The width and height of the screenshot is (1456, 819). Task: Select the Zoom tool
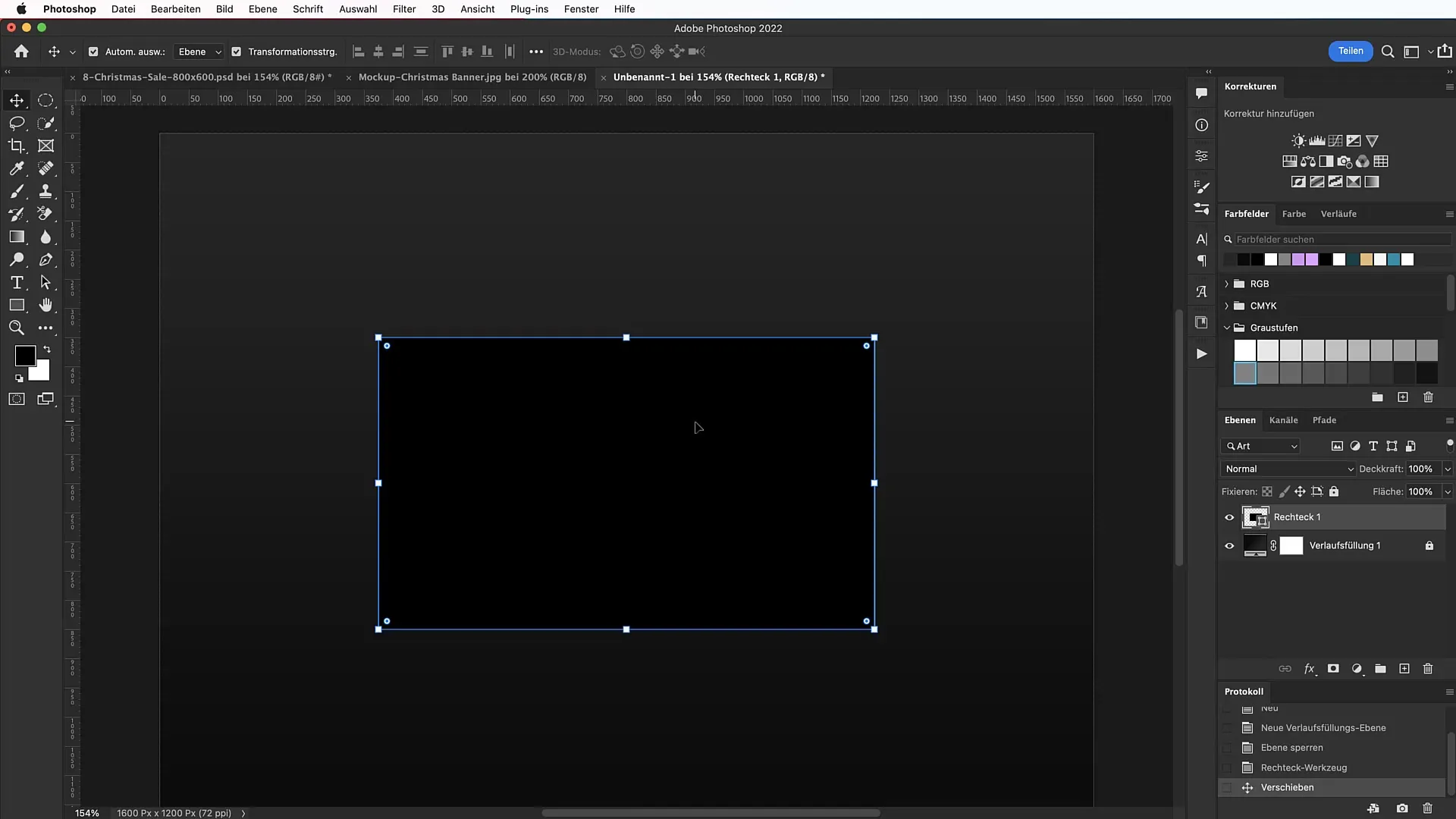pos(17,328)
